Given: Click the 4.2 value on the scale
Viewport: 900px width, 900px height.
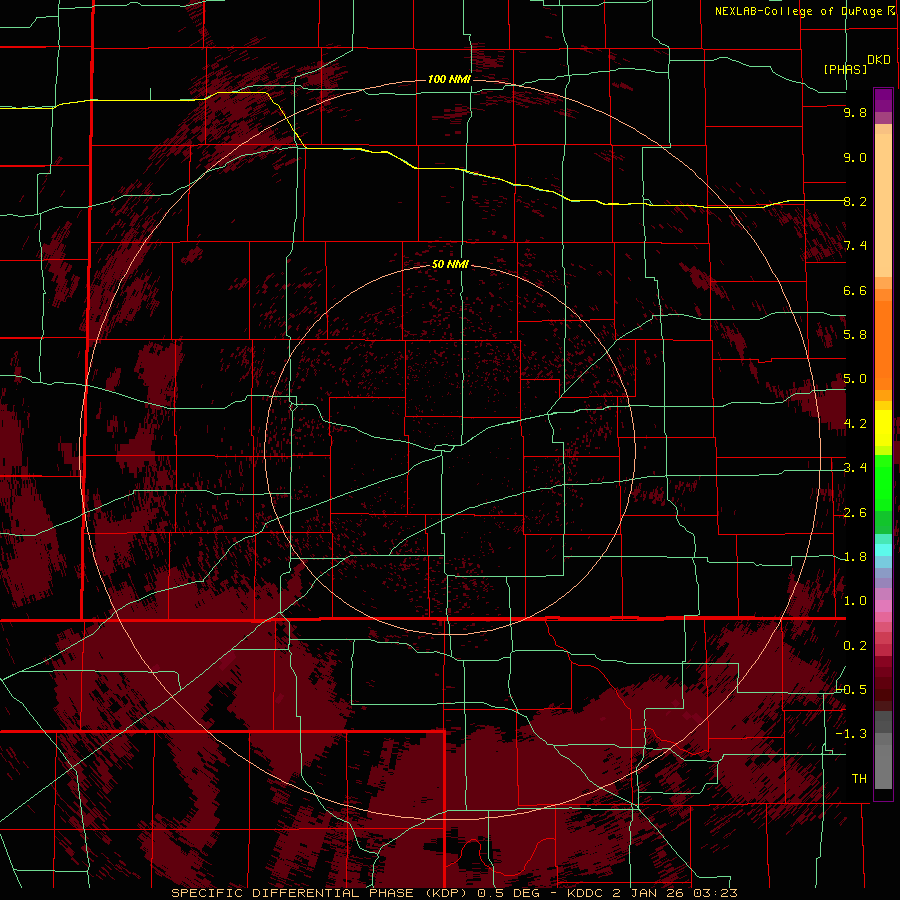Looking at the screenshot, I should pos(855,423).
